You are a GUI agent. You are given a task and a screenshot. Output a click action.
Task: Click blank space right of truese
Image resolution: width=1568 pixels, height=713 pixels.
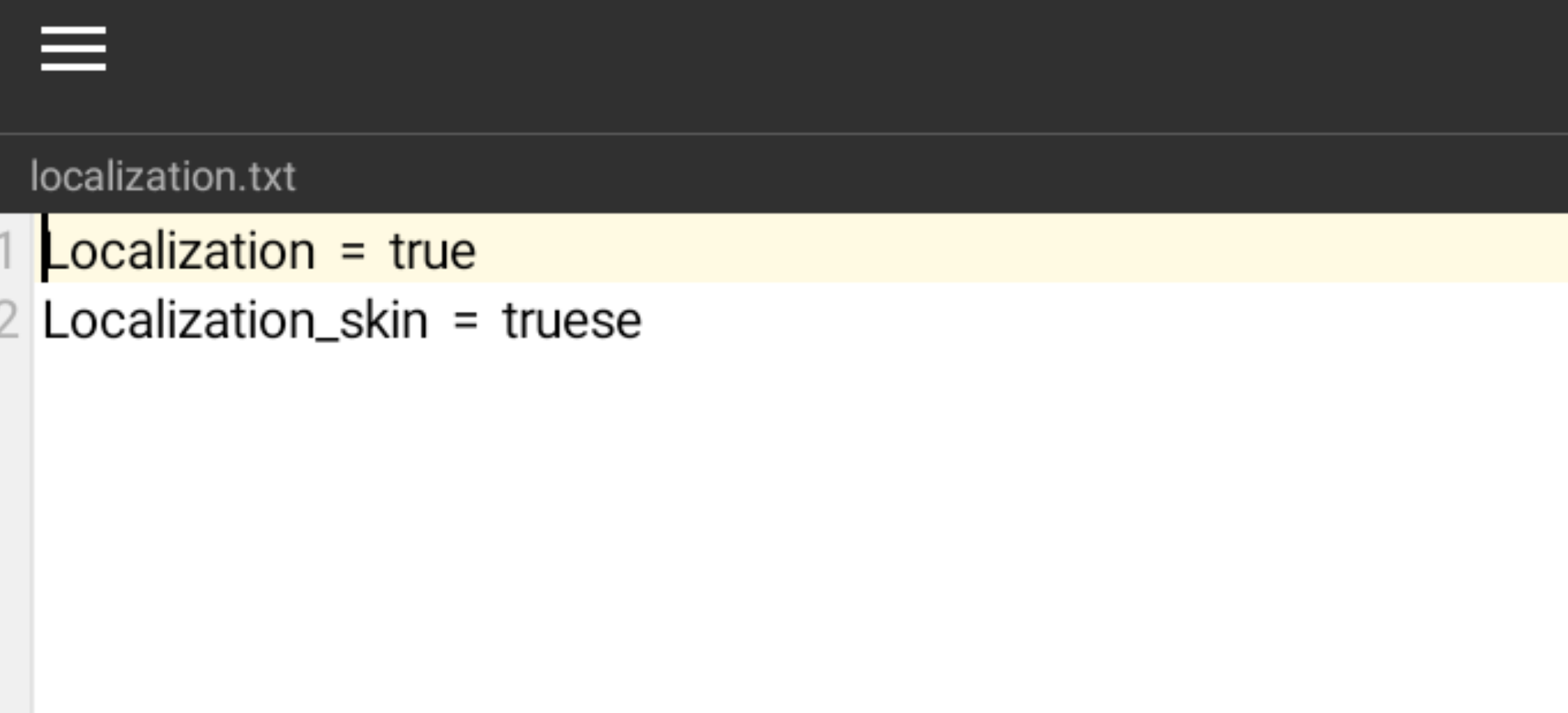[995, 321]
